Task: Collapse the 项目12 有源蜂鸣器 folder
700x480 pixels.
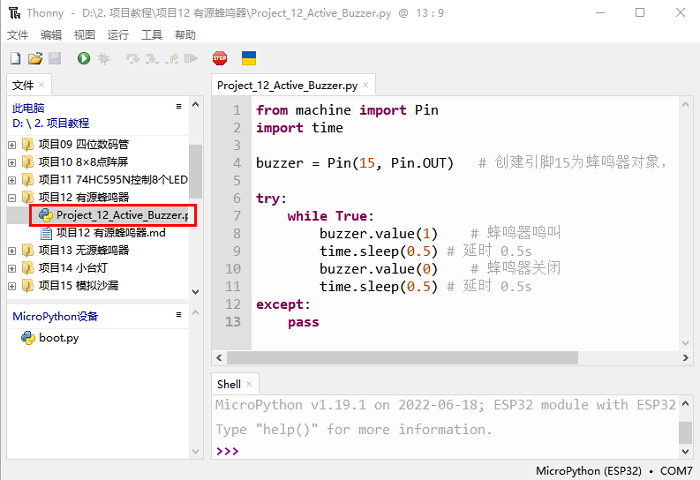Action: [x=12, y=198]
